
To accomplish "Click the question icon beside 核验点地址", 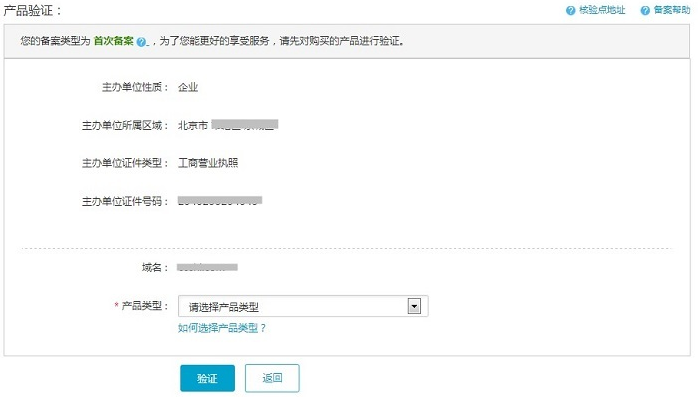I will [x=571, y=10].
